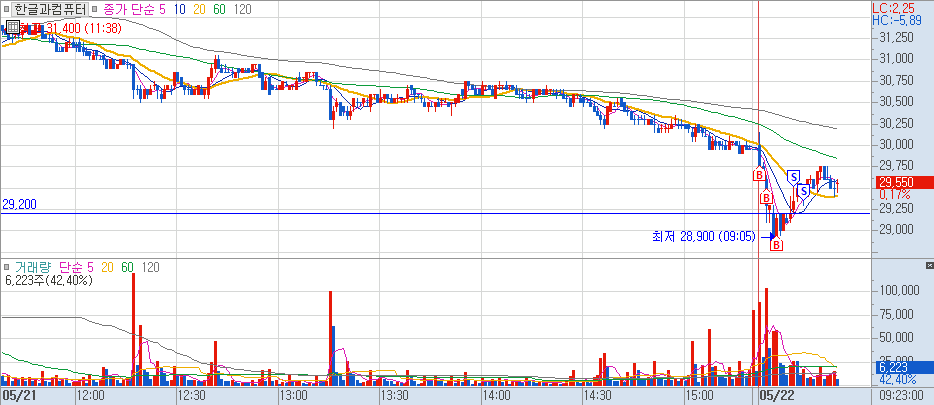Viewport: 934px width, 405px height.
Task: Select the blue 10 moving average legend
Action: click(x=178, y=9)
